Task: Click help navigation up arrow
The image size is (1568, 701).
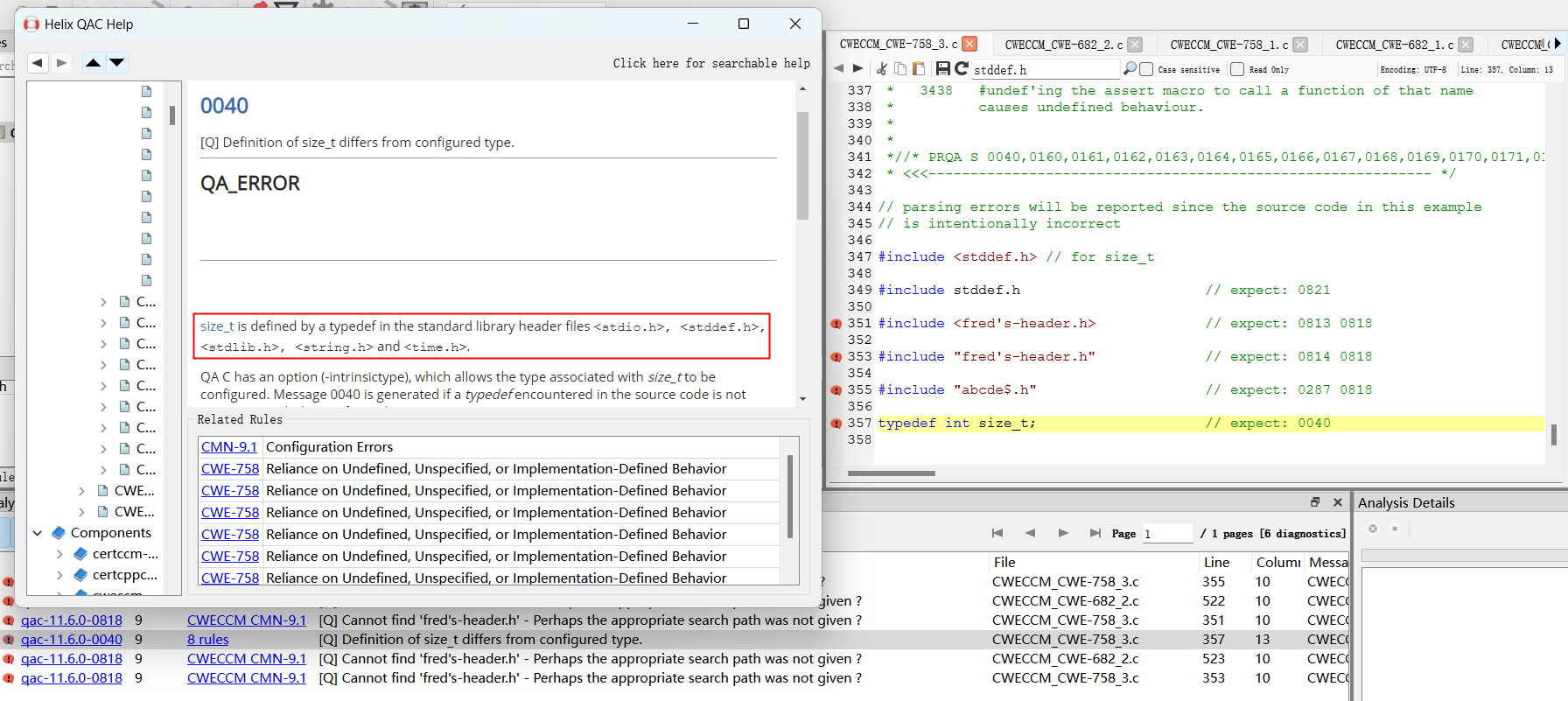Action: (93, 62)
